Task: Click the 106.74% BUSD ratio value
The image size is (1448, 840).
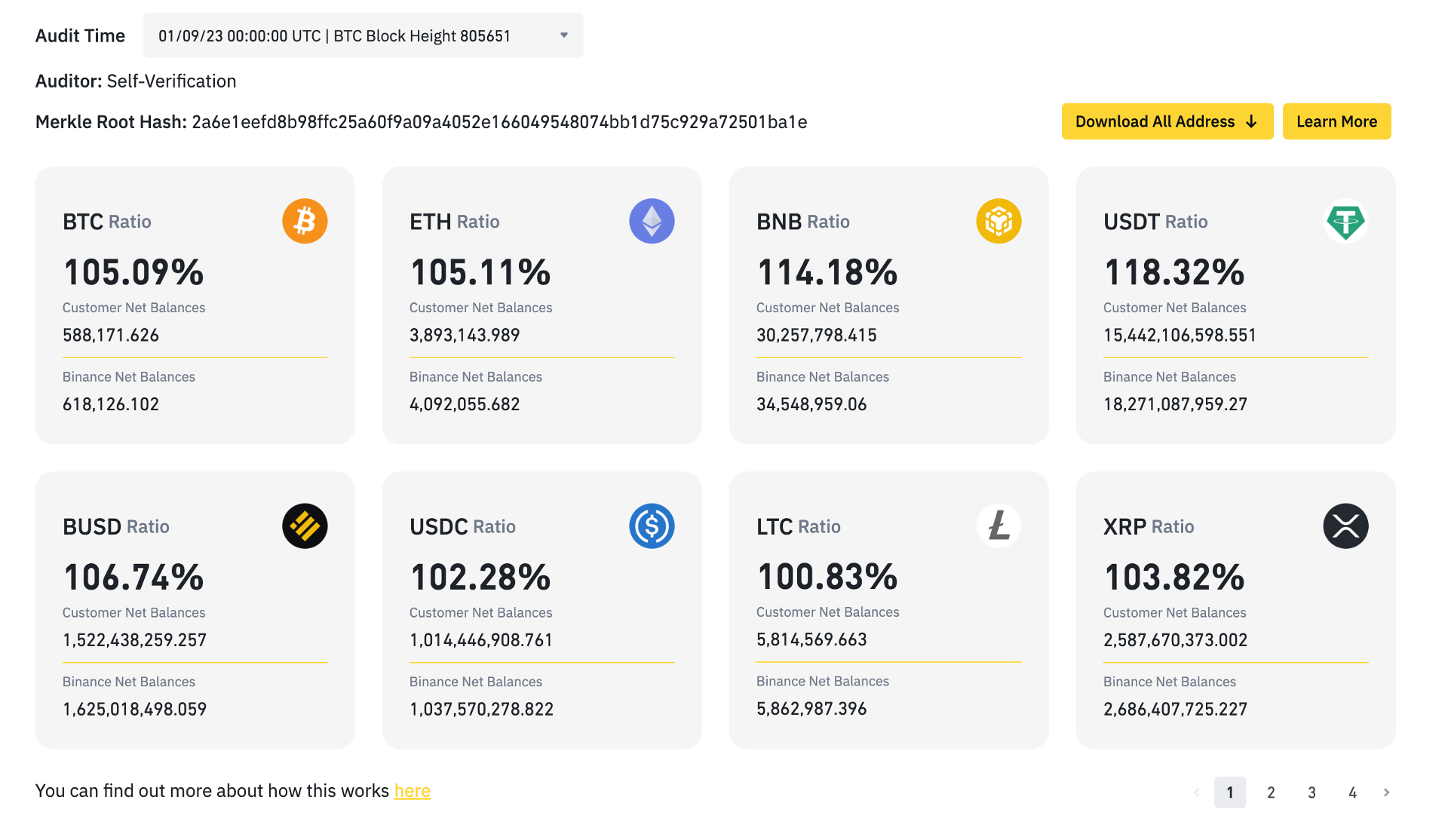Action: [x=133, y=578]
